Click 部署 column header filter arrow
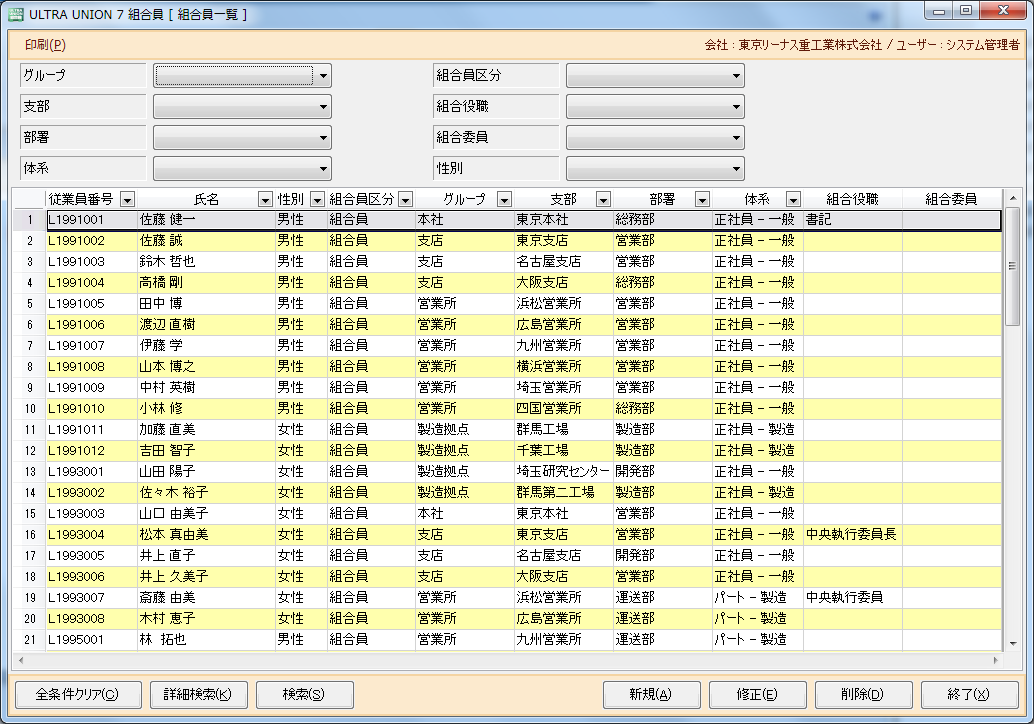Screen dimensions: 1034x724 [702, 199]
